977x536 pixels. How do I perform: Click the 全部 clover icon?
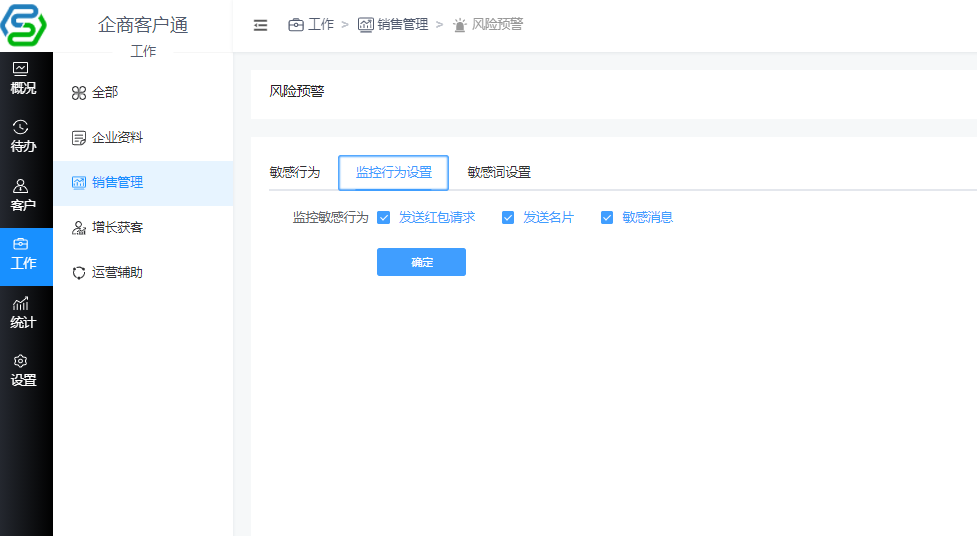point(79,93)
